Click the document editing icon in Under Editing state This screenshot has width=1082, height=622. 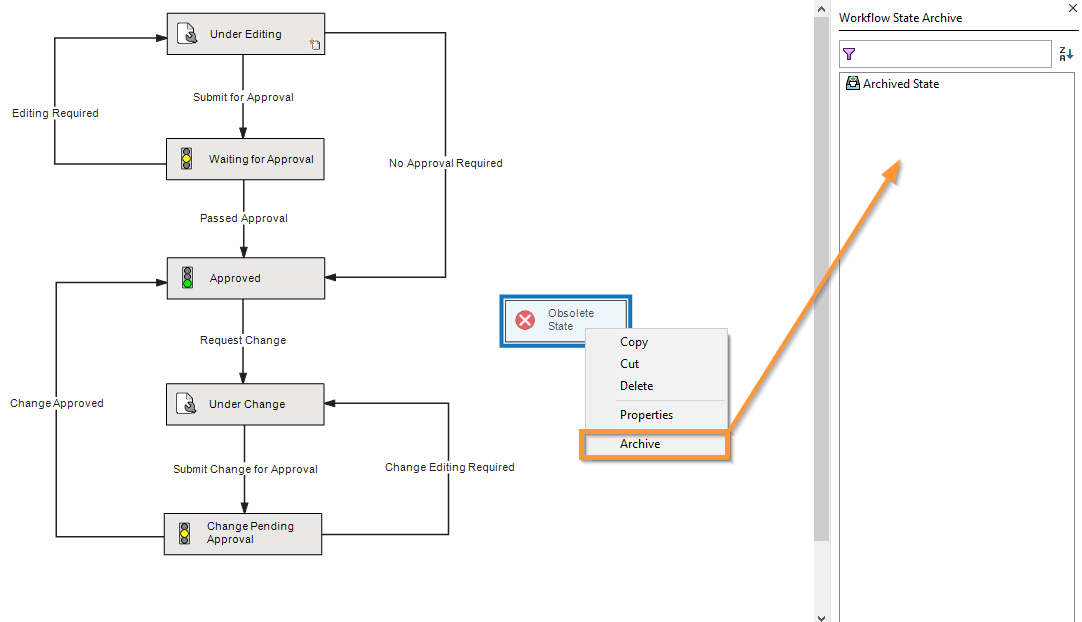[x=185, y=33]
